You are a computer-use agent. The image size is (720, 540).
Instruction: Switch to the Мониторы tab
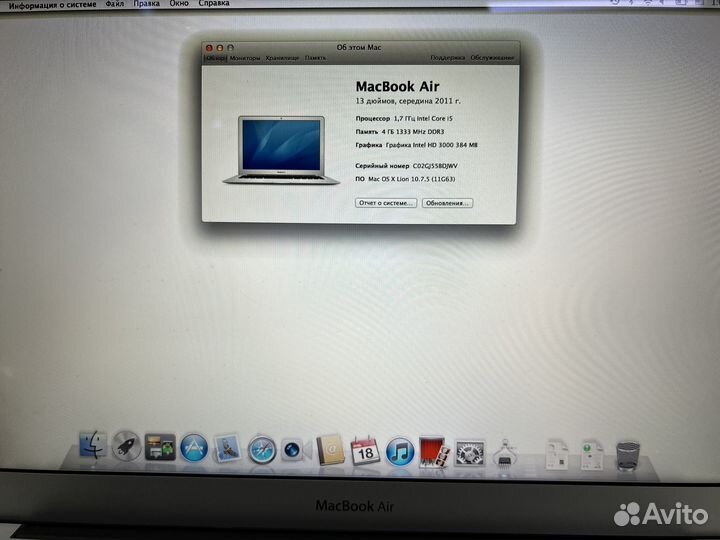coord(245,58)
